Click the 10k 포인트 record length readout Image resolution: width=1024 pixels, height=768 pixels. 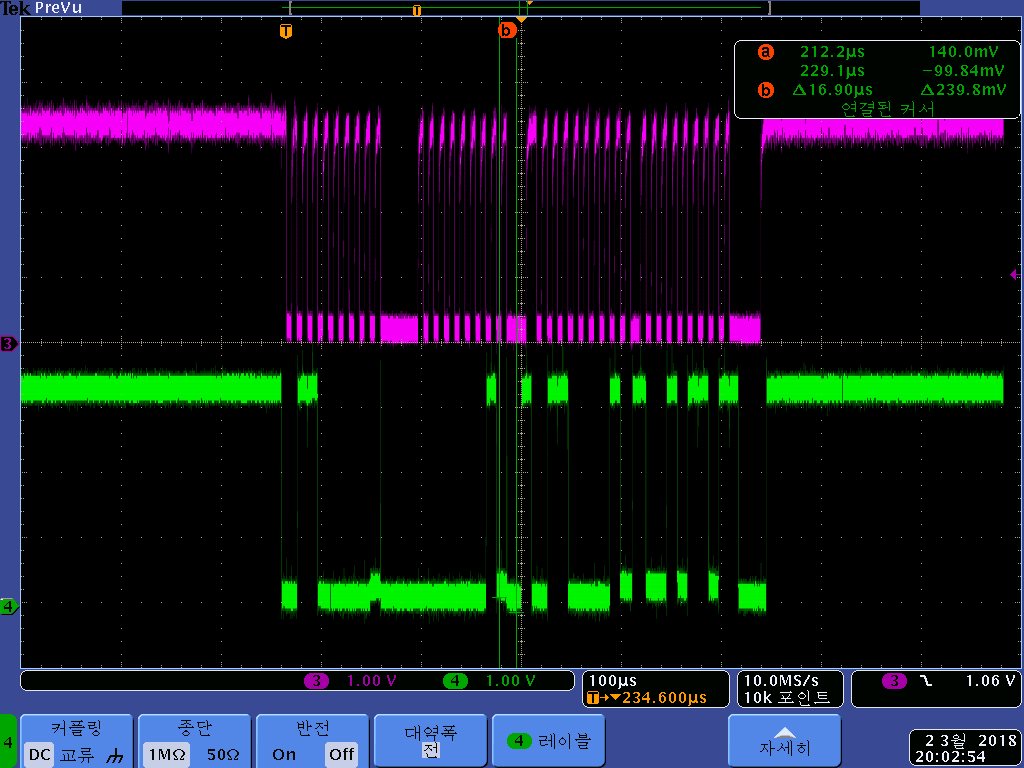[786, 697]
